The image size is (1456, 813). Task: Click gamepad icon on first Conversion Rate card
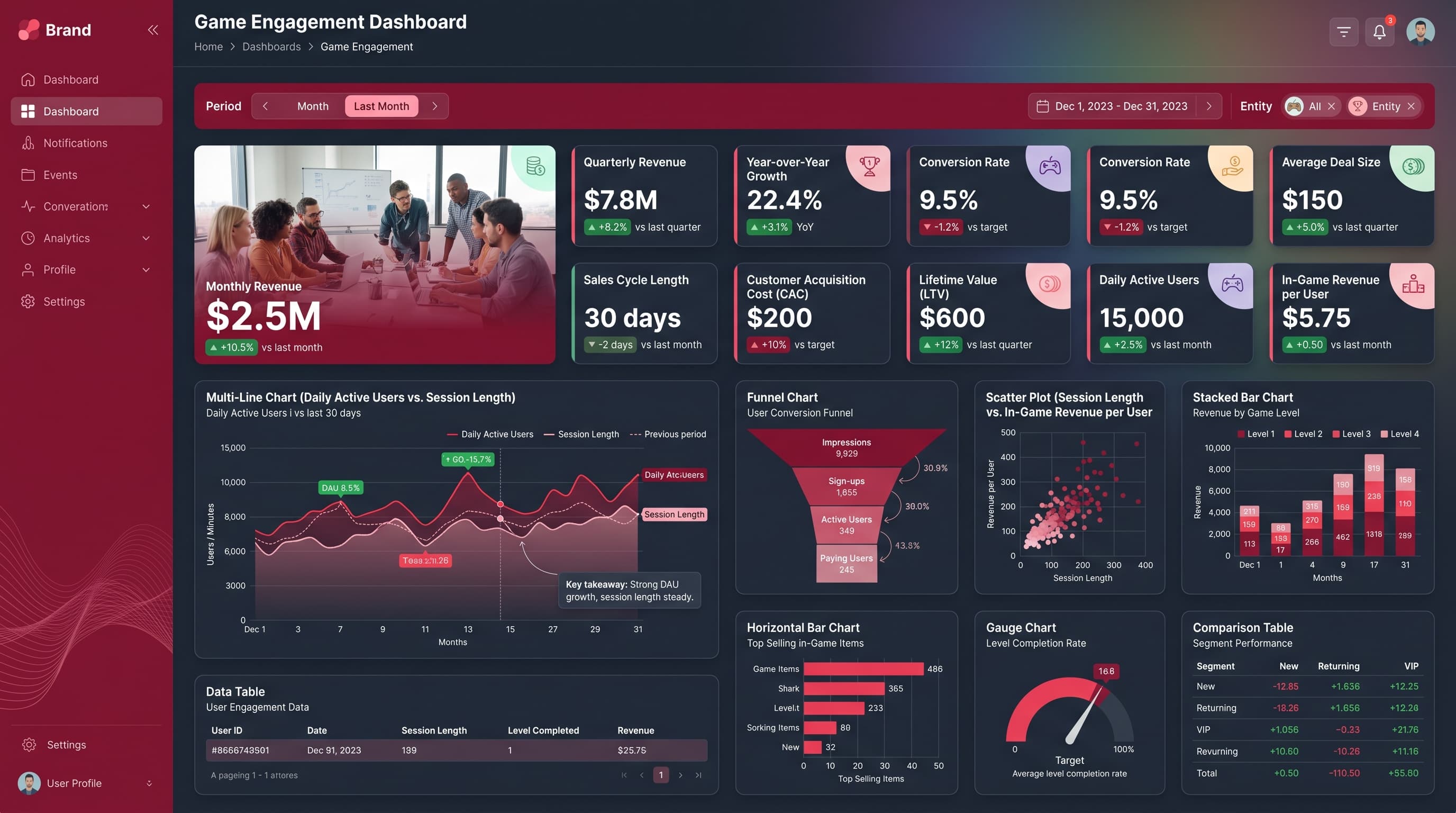1050,166
